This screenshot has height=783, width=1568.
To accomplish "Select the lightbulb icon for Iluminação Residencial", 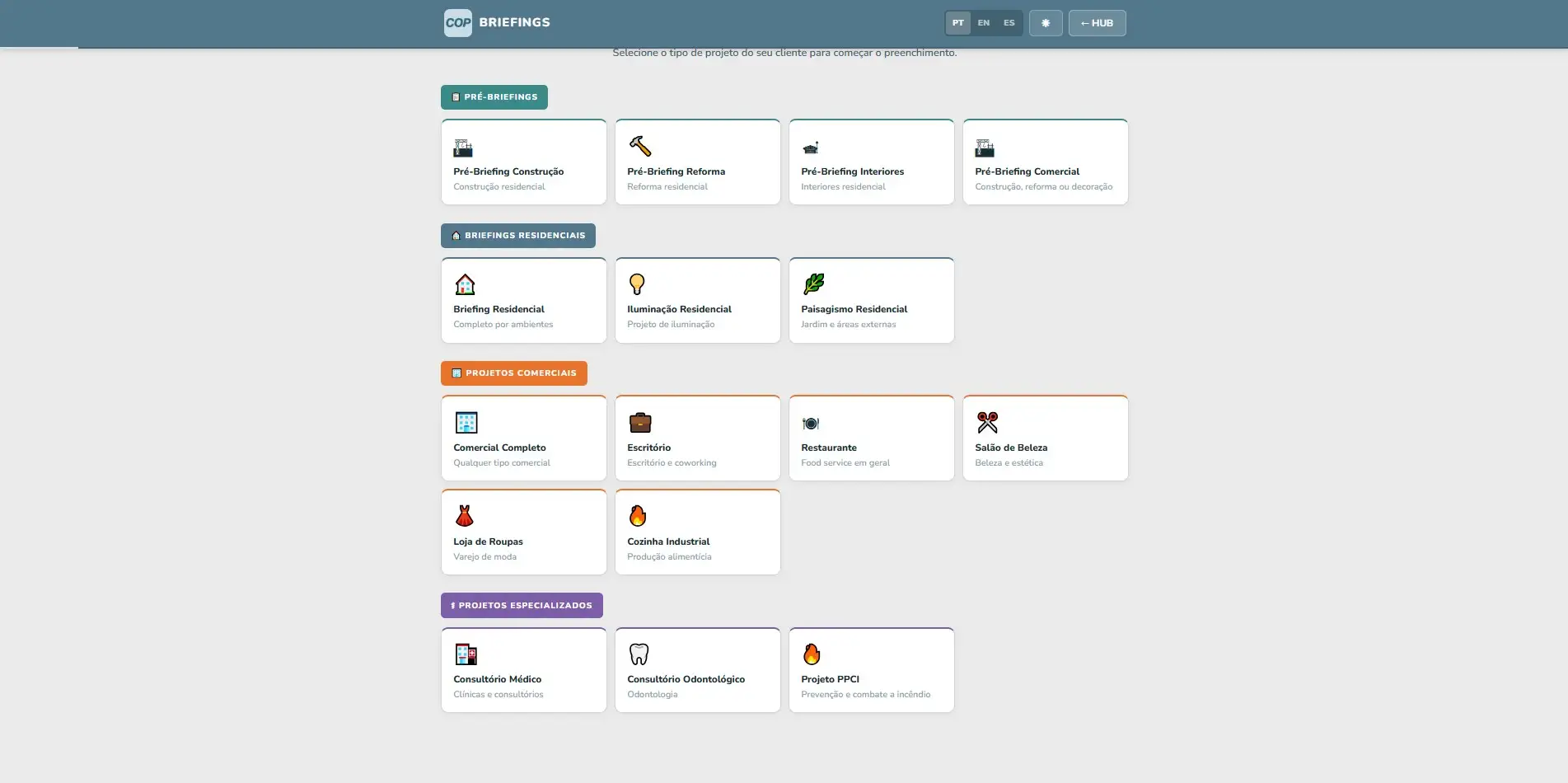I will (x=637, y=284).
